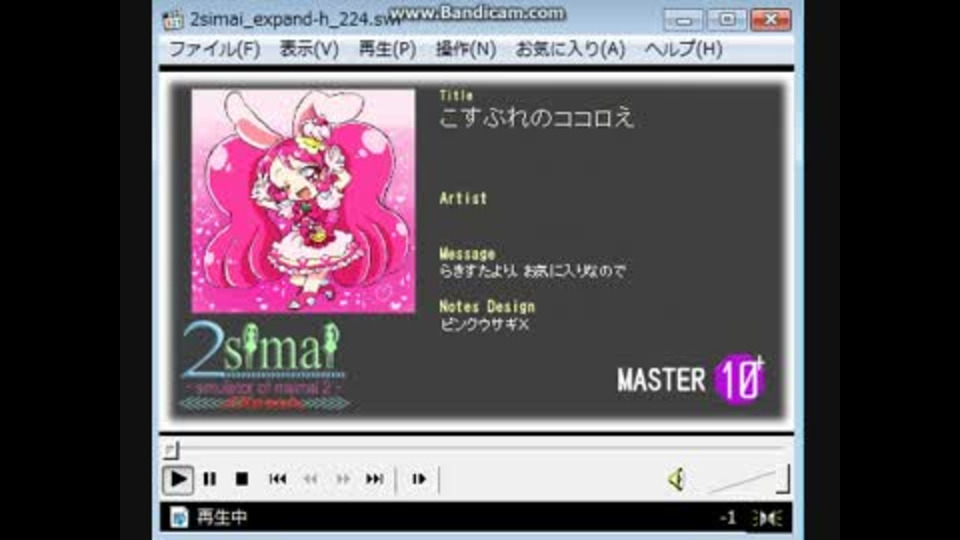The height and width of the screenshot is (540, 960).
Task: Skip to previous track
Action: 277,479
